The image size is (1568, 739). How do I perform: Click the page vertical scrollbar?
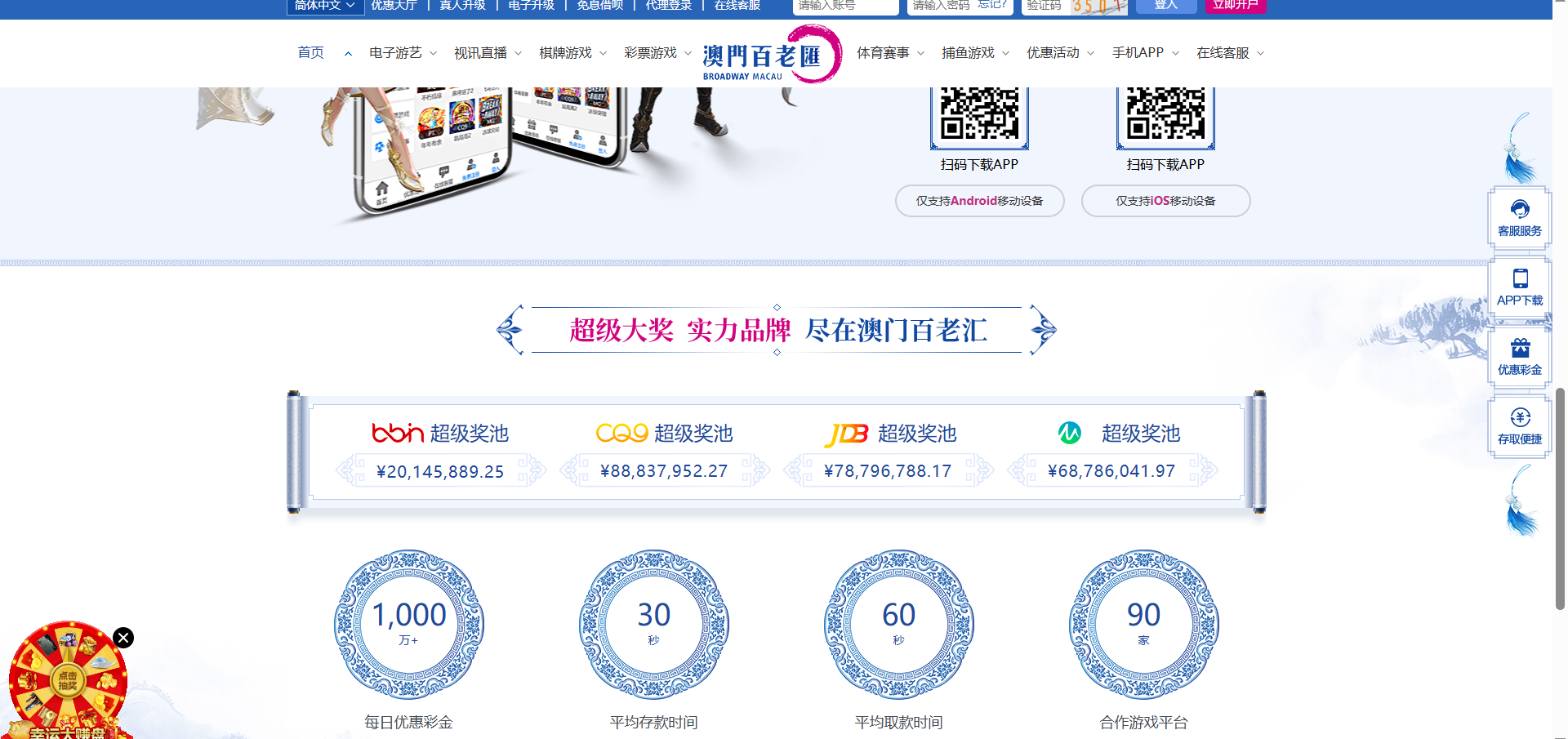point(1560,498)
